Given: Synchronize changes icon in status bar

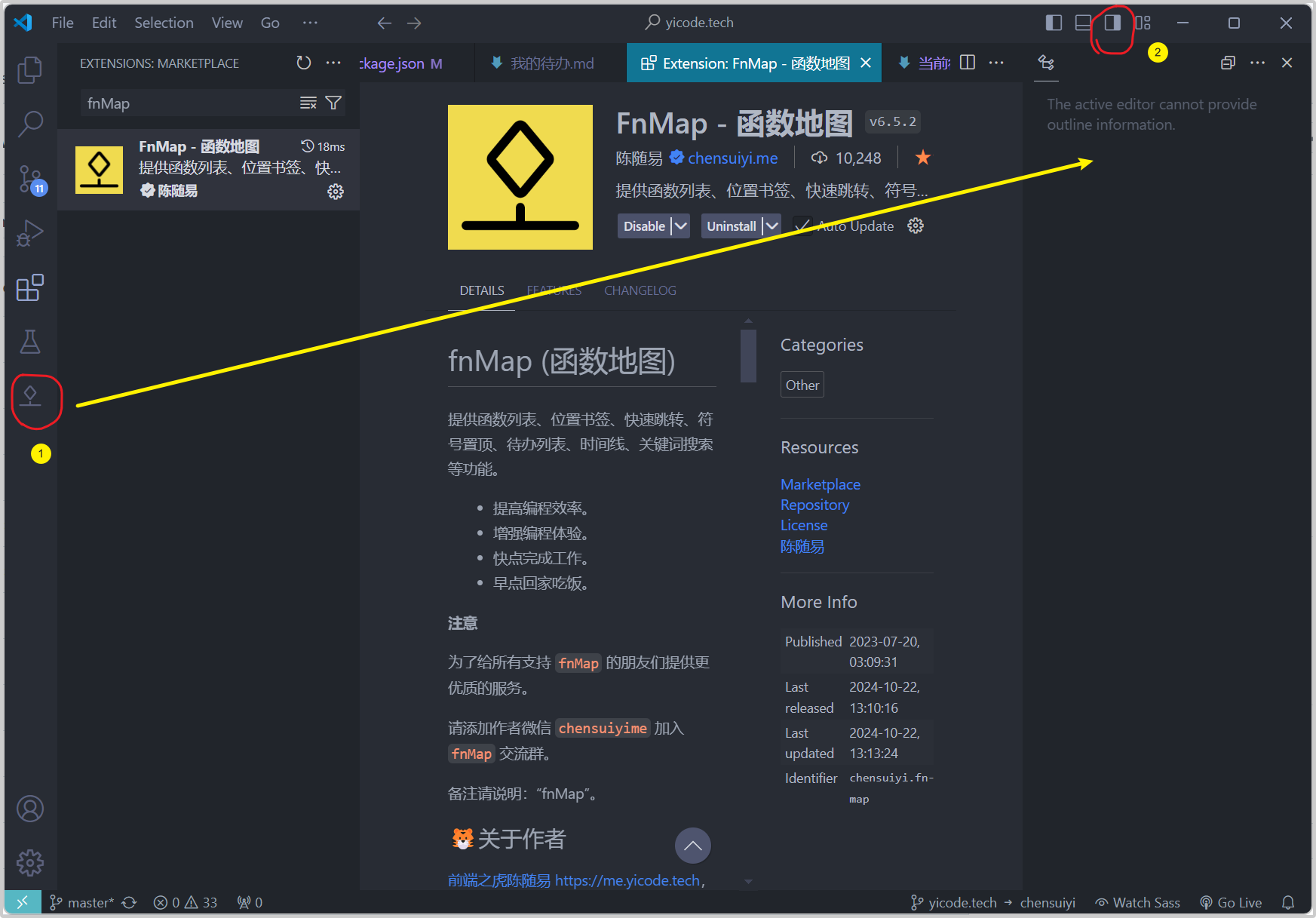Looking at the screenshot, I should click(x=129, y=902).
